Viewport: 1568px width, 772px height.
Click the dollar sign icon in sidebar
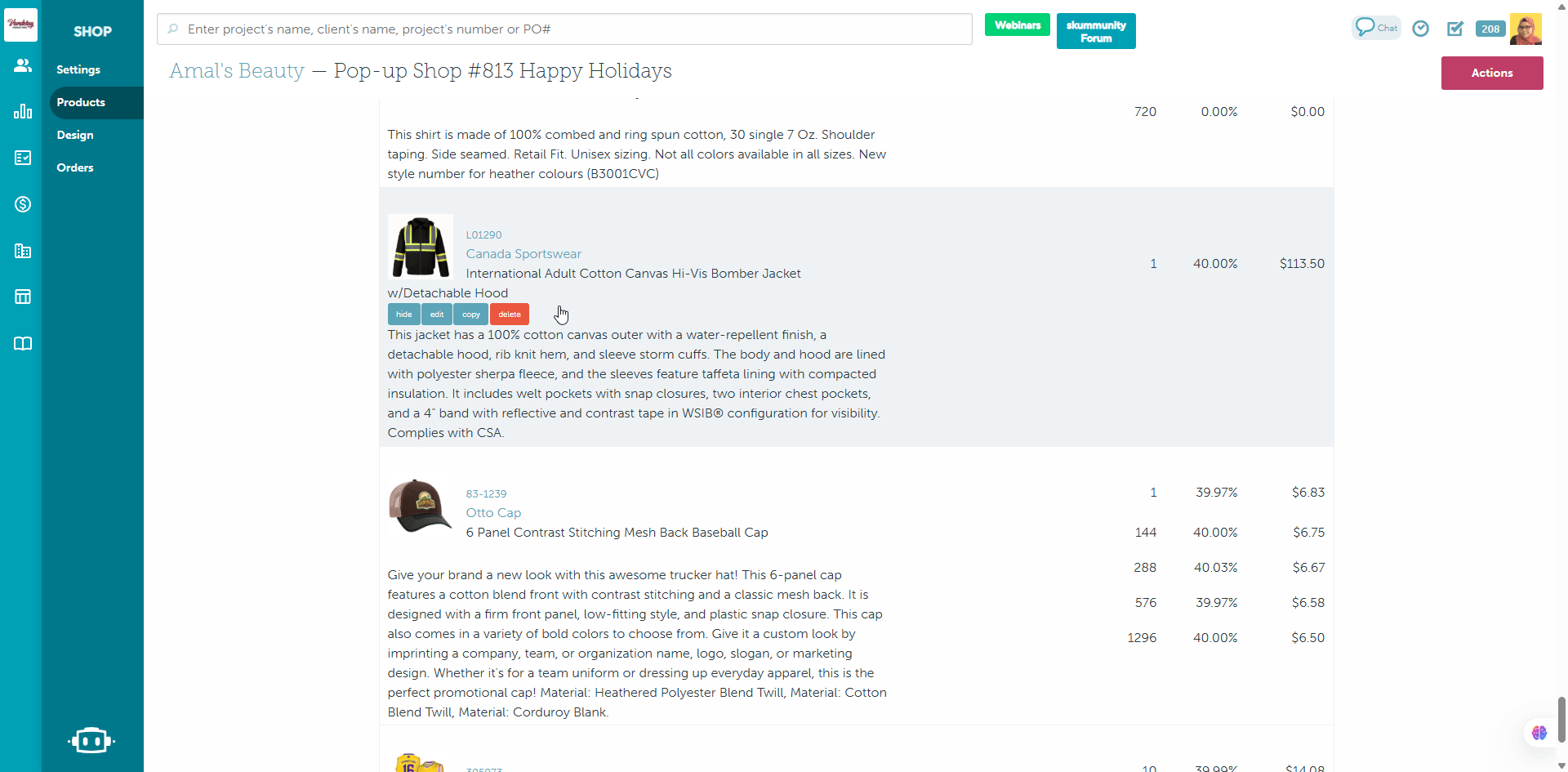[22, 204]
